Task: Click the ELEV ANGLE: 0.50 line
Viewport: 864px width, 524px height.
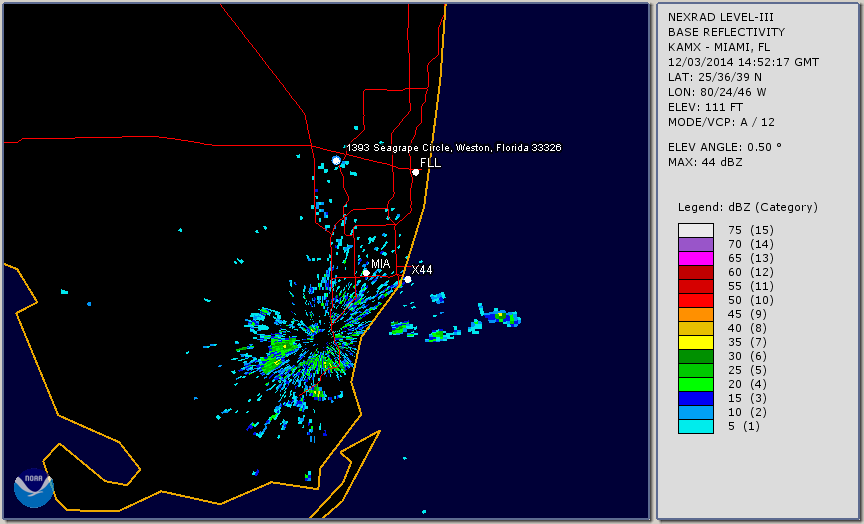Action: coord(725,147)
